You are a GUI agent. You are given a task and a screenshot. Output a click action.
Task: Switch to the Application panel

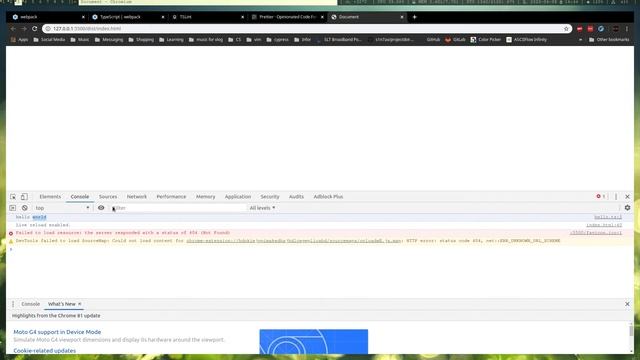tap(238, 197)
